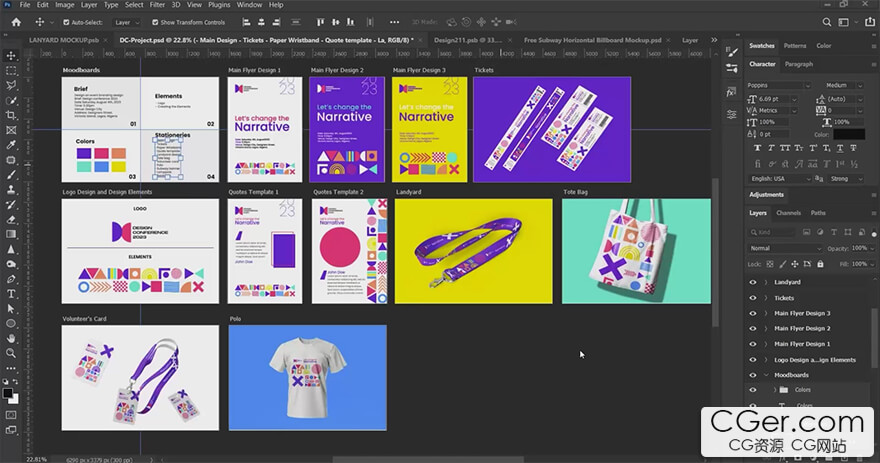Select the Path Selection arrow tool
880x463 pixels.
[x=11, y=309]
